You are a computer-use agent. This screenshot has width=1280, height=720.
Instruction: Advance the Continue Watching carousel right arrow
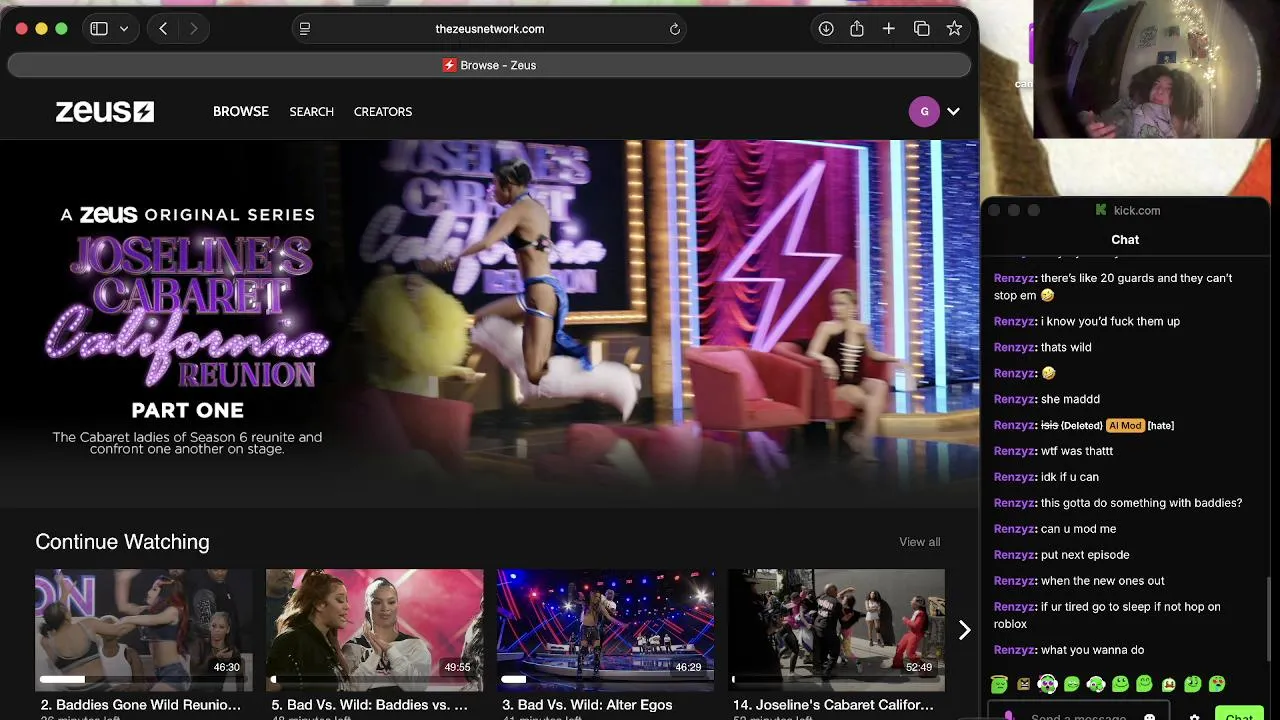964,630
